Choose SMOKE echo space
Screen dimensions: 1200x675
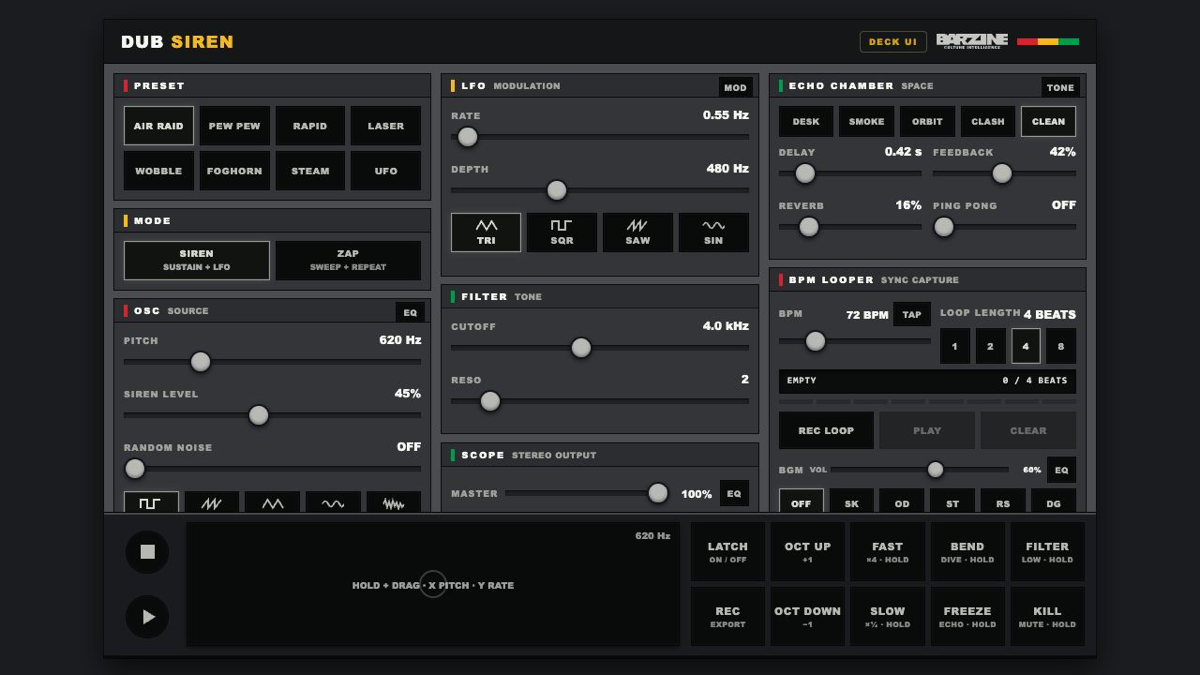[x=867, y=121]
